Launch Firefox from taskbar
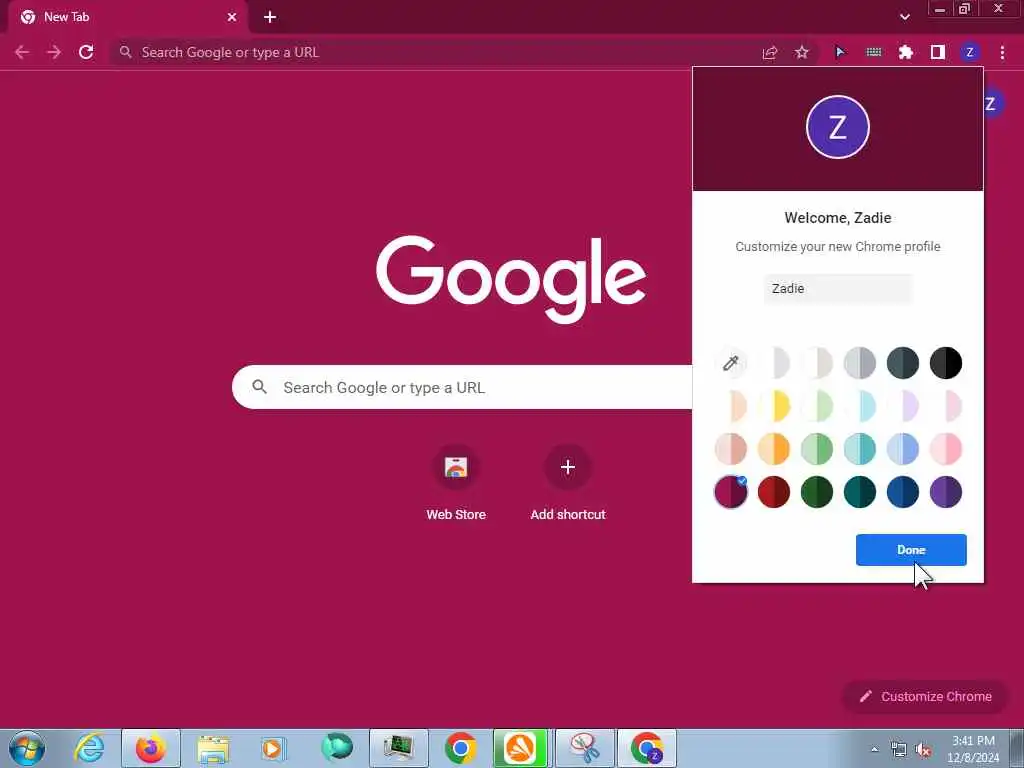1024x768 pixels. coord(151,748)
